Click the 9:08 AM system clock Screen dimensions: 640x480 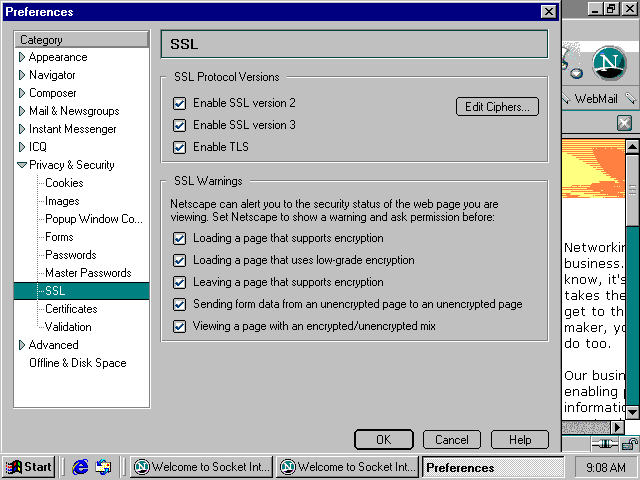[x=605, y=467]
